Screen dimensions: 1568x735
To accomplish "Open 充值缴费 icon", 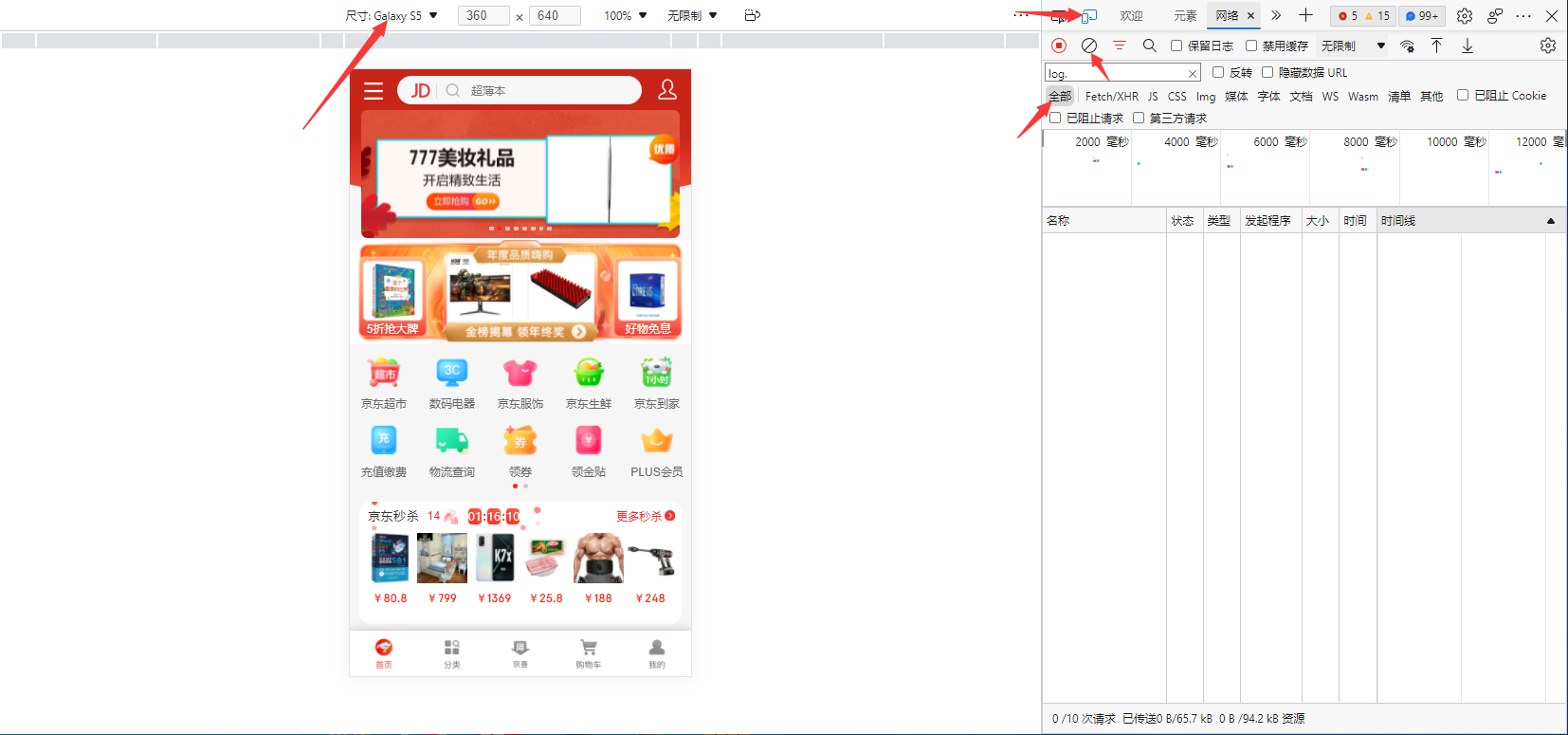I will tap(384, 440).
